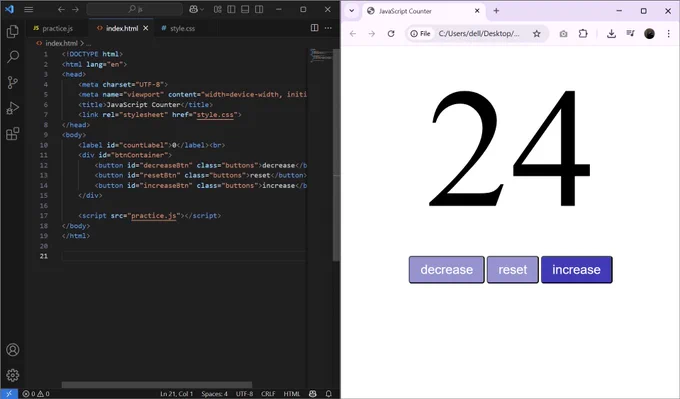680x399 pixels.
Task: Follow the style.css link on line 7
Action: tap(215, 115)
